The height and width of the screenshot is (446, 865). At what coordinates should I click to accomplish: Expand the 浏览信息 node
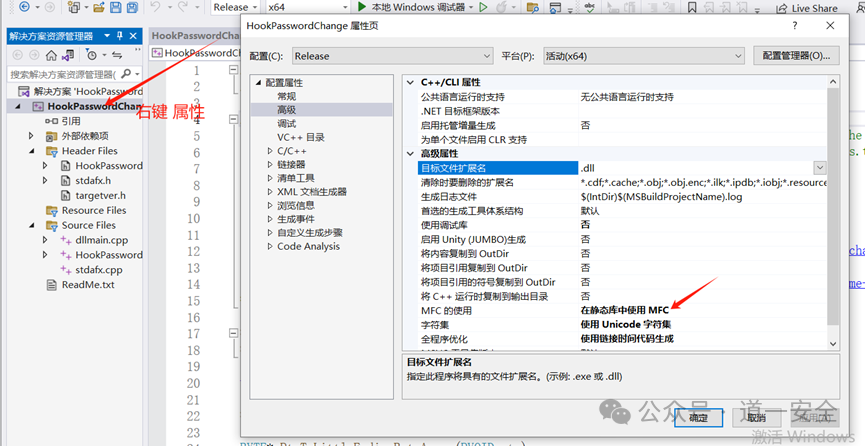point(270,205)
